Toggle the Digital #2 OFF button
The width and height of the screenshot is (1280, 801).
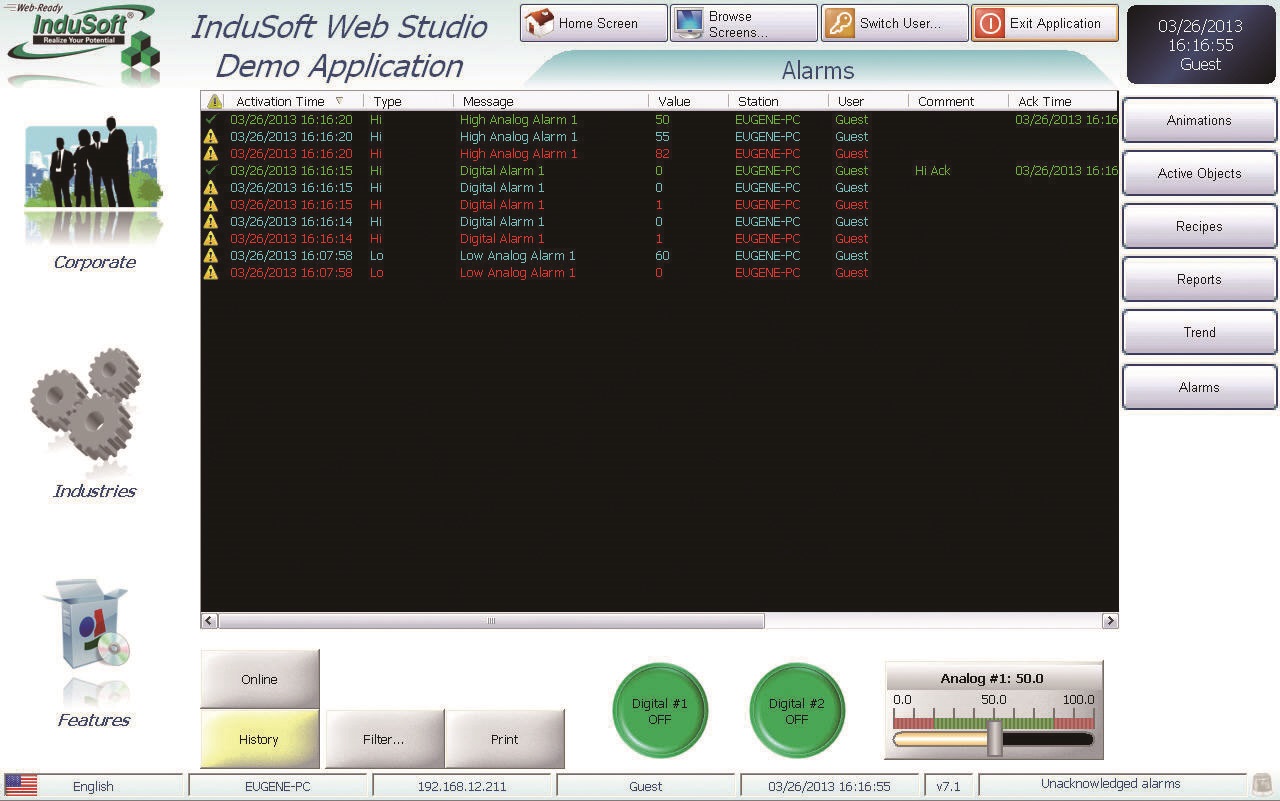(797, 710)
